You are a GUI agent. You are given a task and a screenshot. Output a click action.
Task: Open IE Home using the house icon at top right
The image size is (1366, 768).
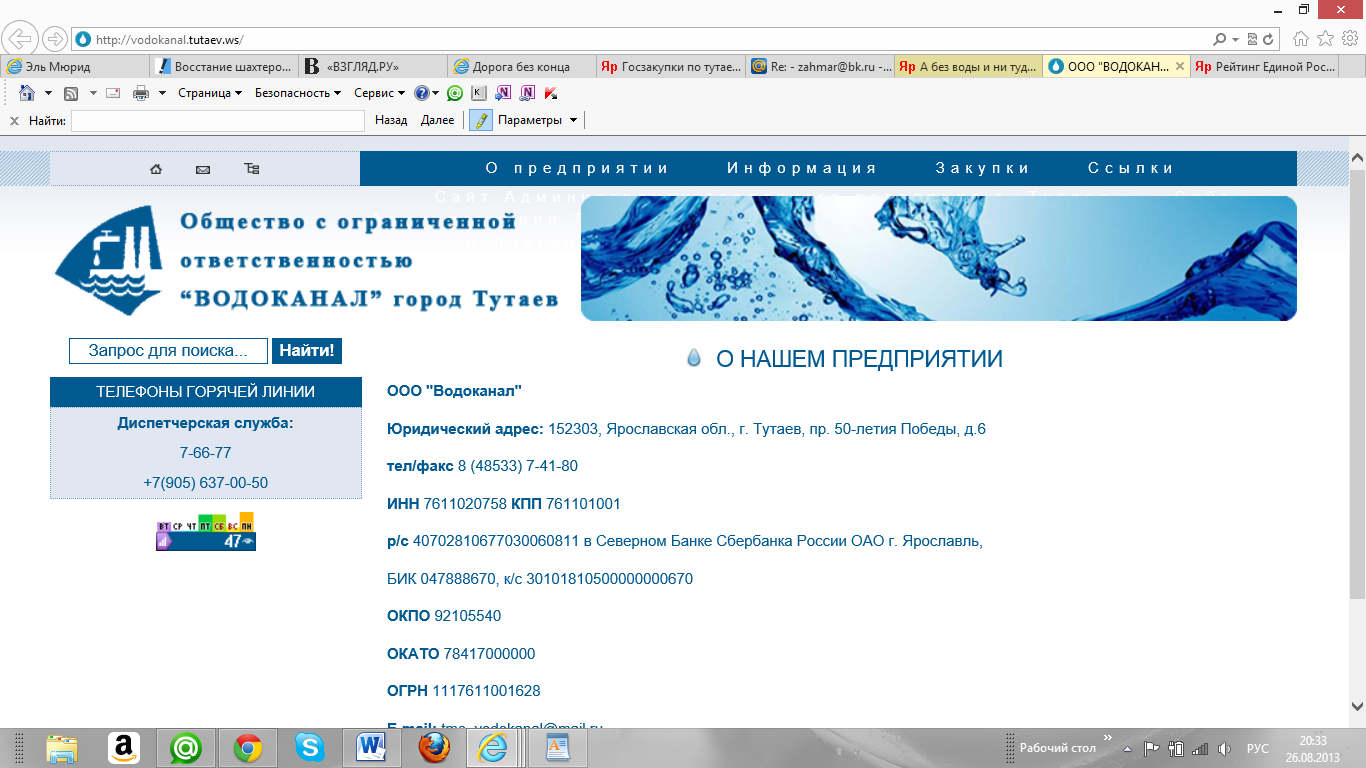1301,39
